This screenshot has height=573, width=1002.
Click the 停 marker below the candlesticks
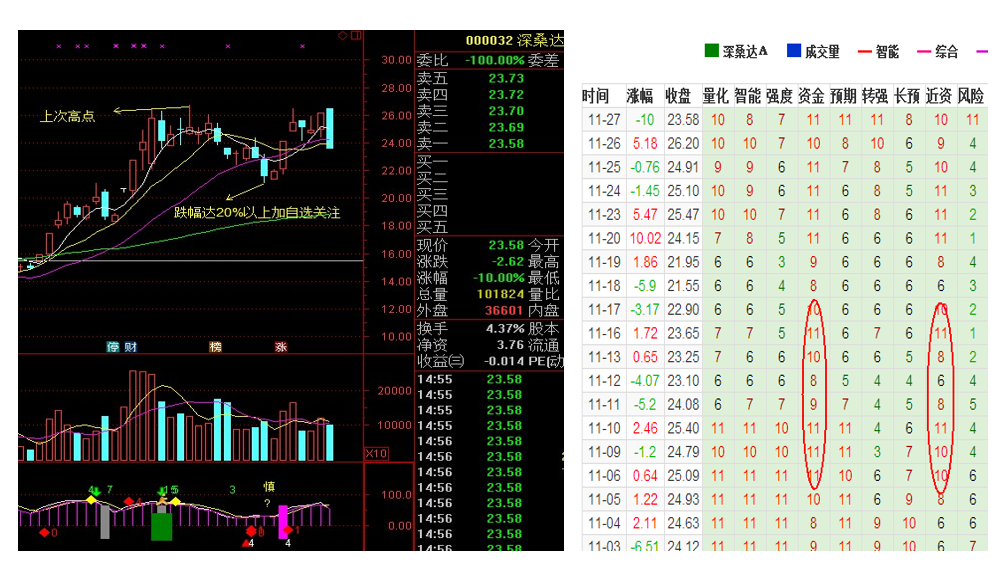click(x=113, y=347)
